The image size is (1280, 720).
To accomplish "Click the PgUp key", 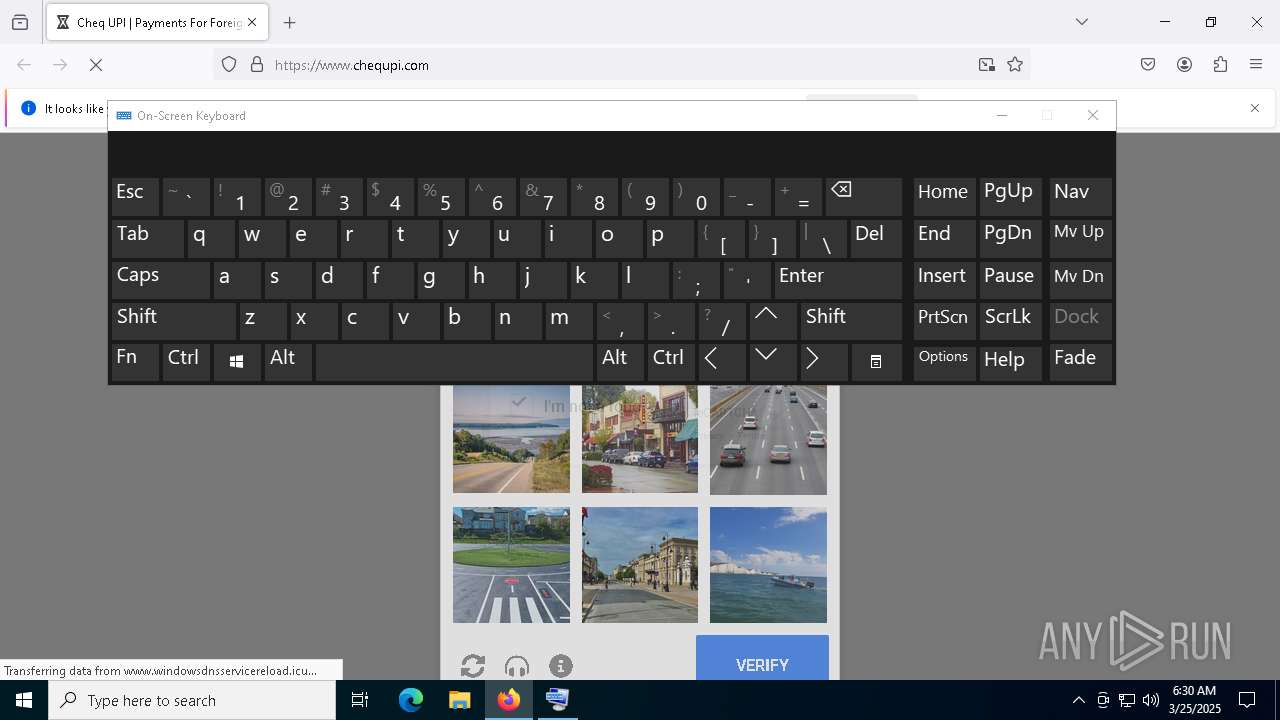I will pyautogui.click(x=1010, y=197).
